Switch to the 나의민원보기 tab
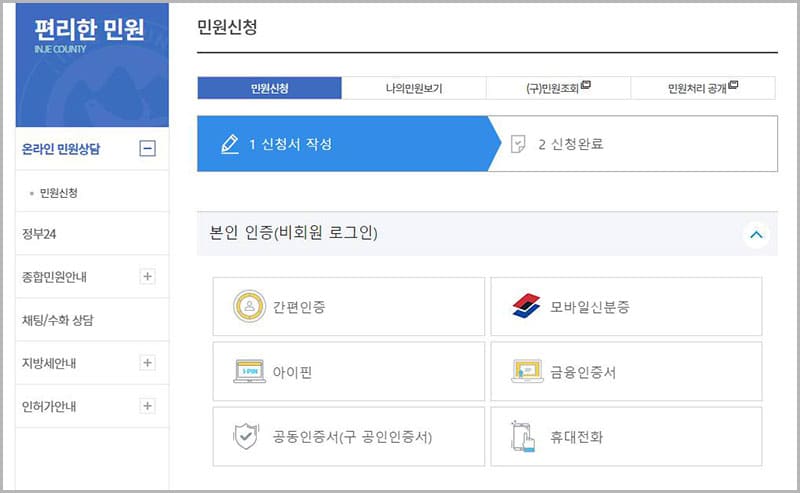 pyautogui.click(x=413, y=88)
